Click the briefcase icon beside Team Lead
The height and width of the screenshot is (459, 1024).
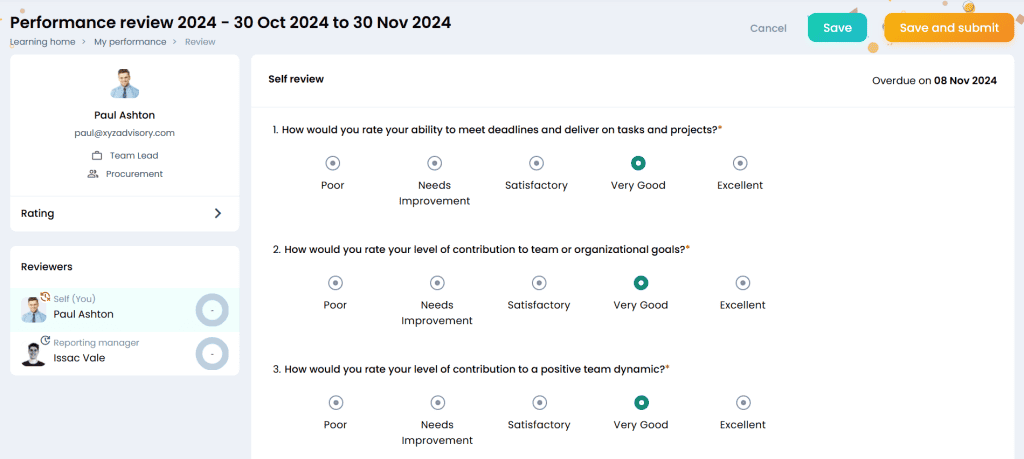(x=97, y=156)
